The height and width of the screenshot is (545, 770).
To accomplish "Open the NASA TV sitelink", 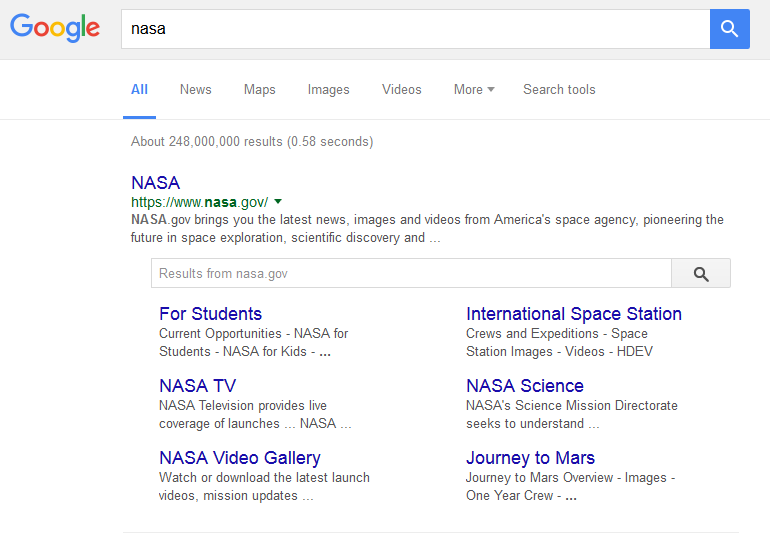I will coord(197,386).
